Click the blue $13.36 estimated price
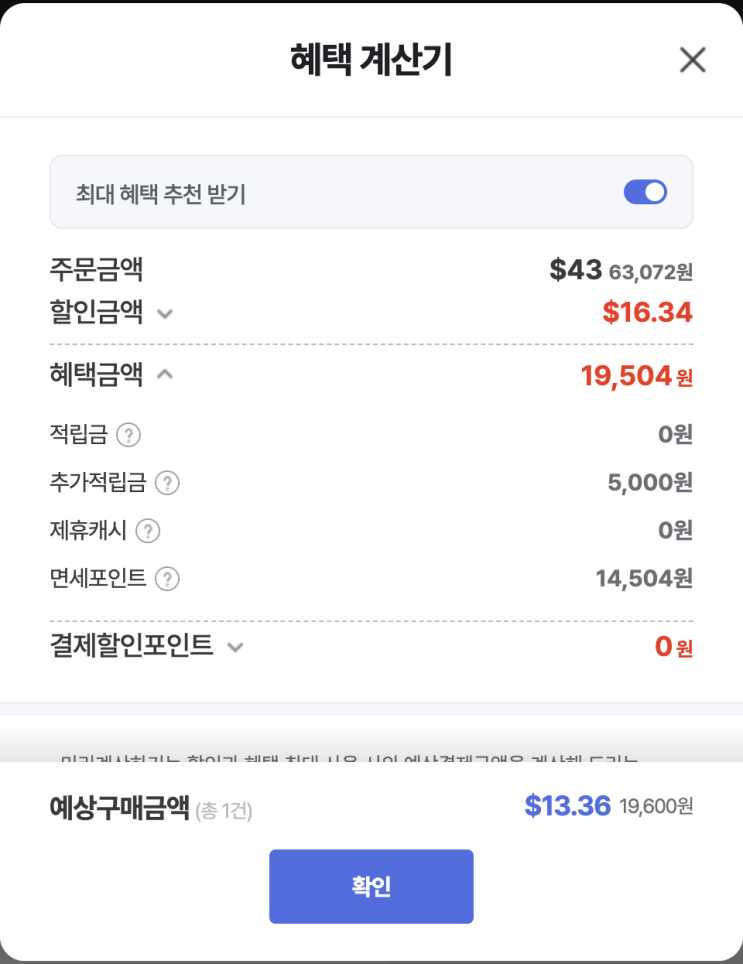This screenshot has width=743, height=964. pos(567,806)
